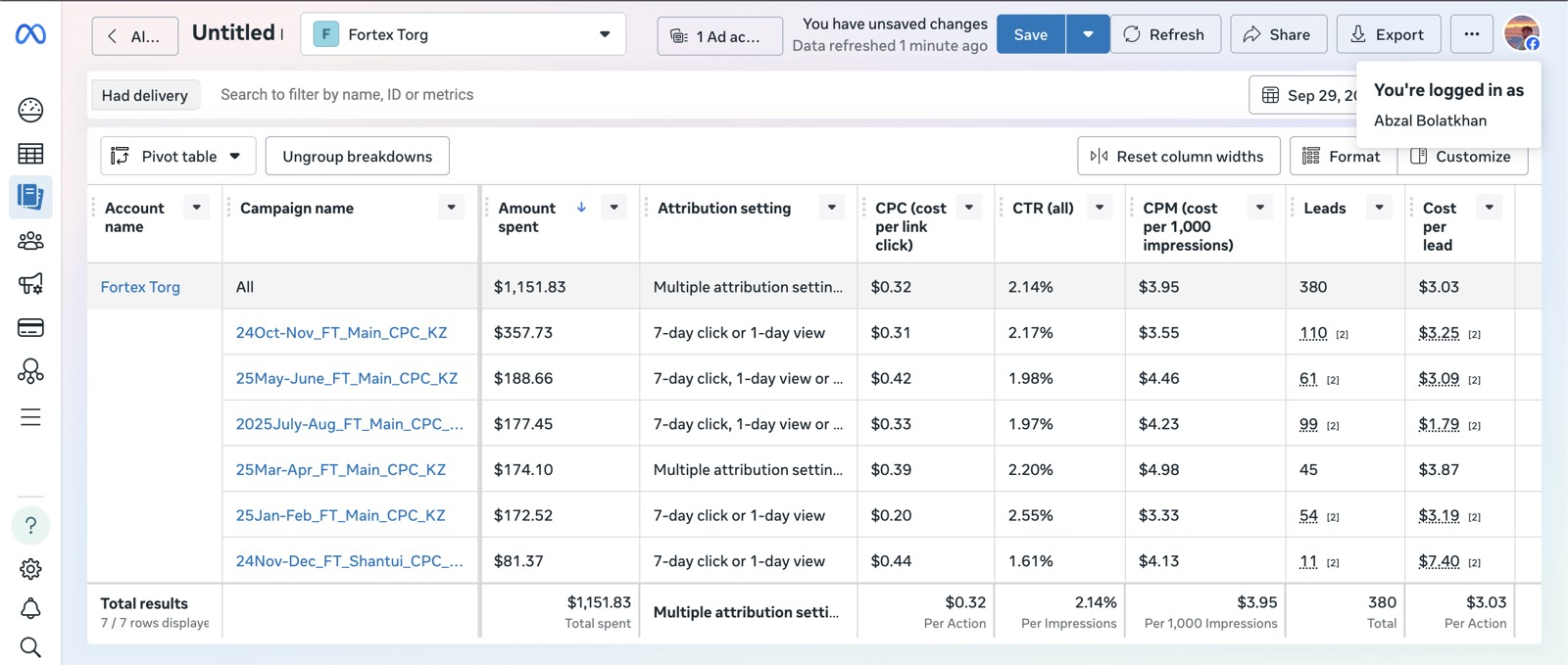Open campaign 2025July-Aug_FT_Main_CPC
Viewport: 1568px width, 665px height.
(350, 424)
